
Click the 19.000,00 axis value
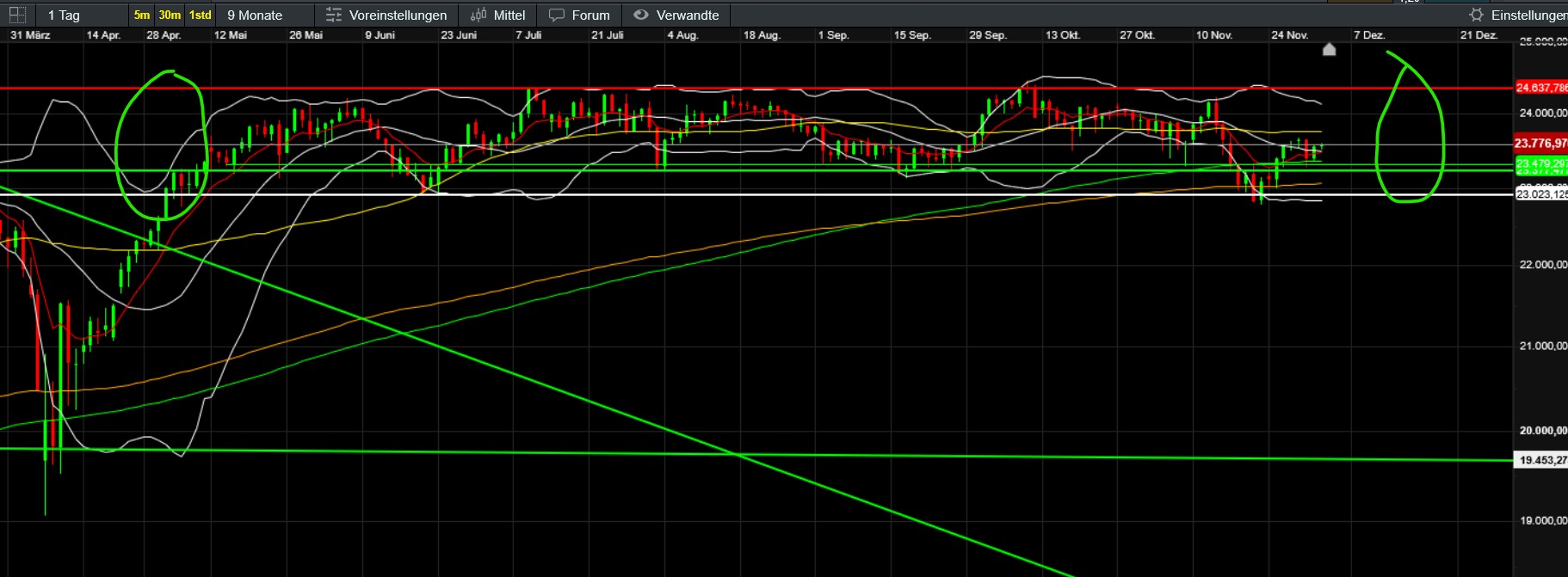(1543, 521)
